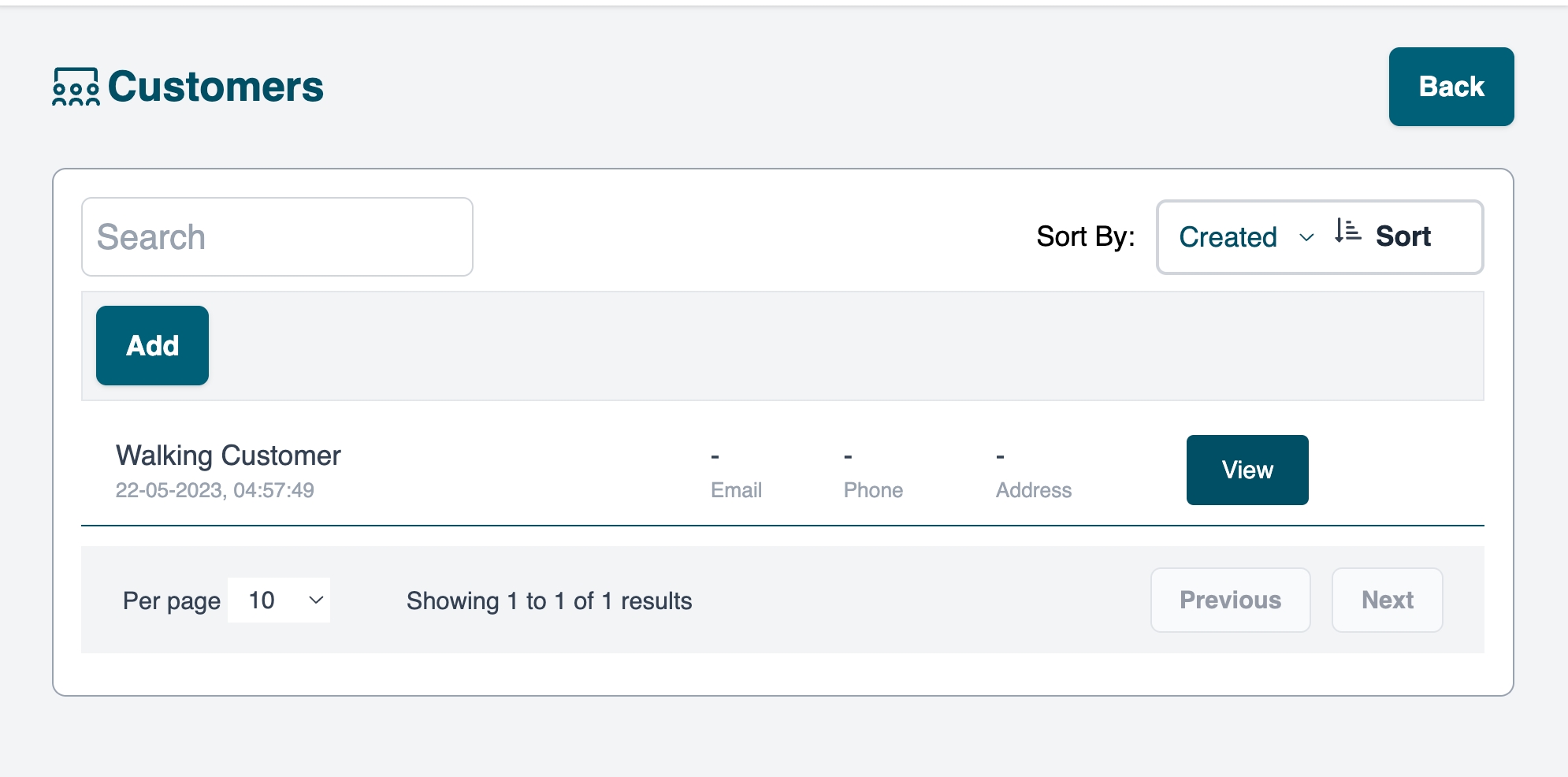Select the Walking Customer name
The height and width of the screenshot is (777, 1568).
tap(229, 455)
